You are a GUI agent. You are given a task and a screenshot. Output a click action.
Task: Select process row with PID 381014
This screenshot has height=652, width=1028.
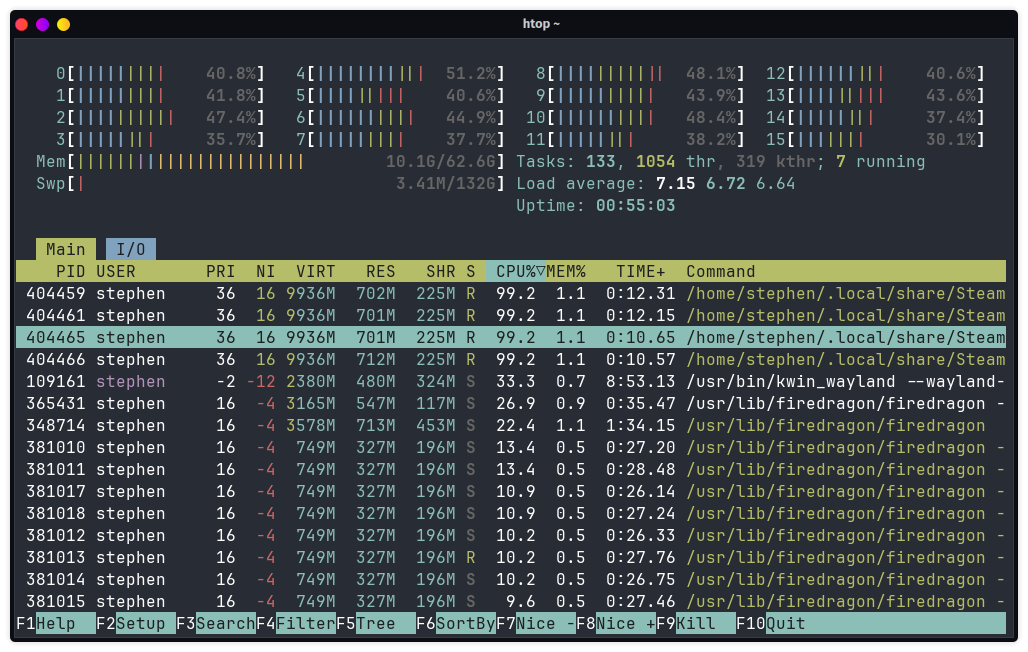pyautogui.click(x=511, y=579)
